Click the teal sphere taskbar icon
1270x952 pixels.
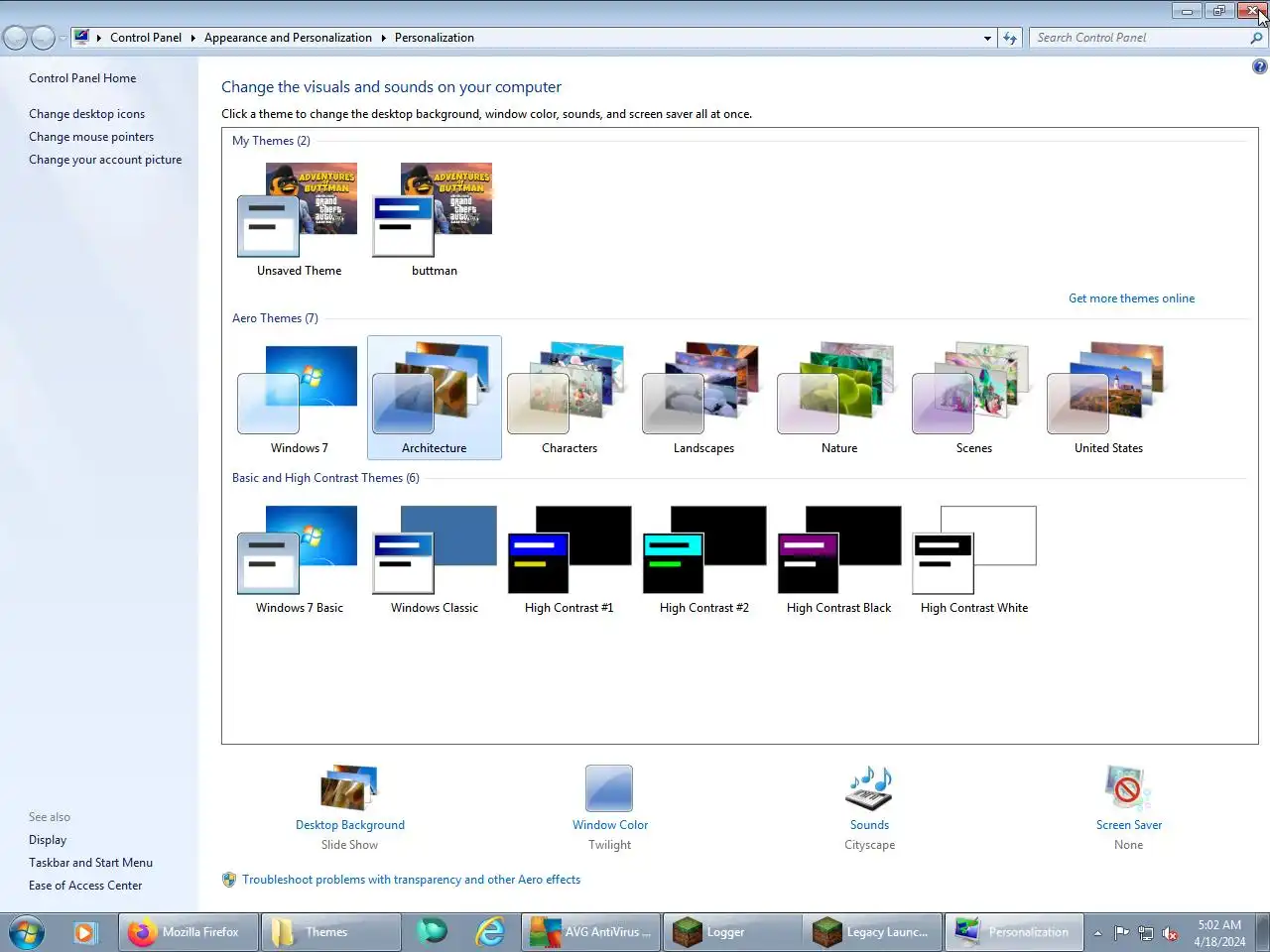432,932
